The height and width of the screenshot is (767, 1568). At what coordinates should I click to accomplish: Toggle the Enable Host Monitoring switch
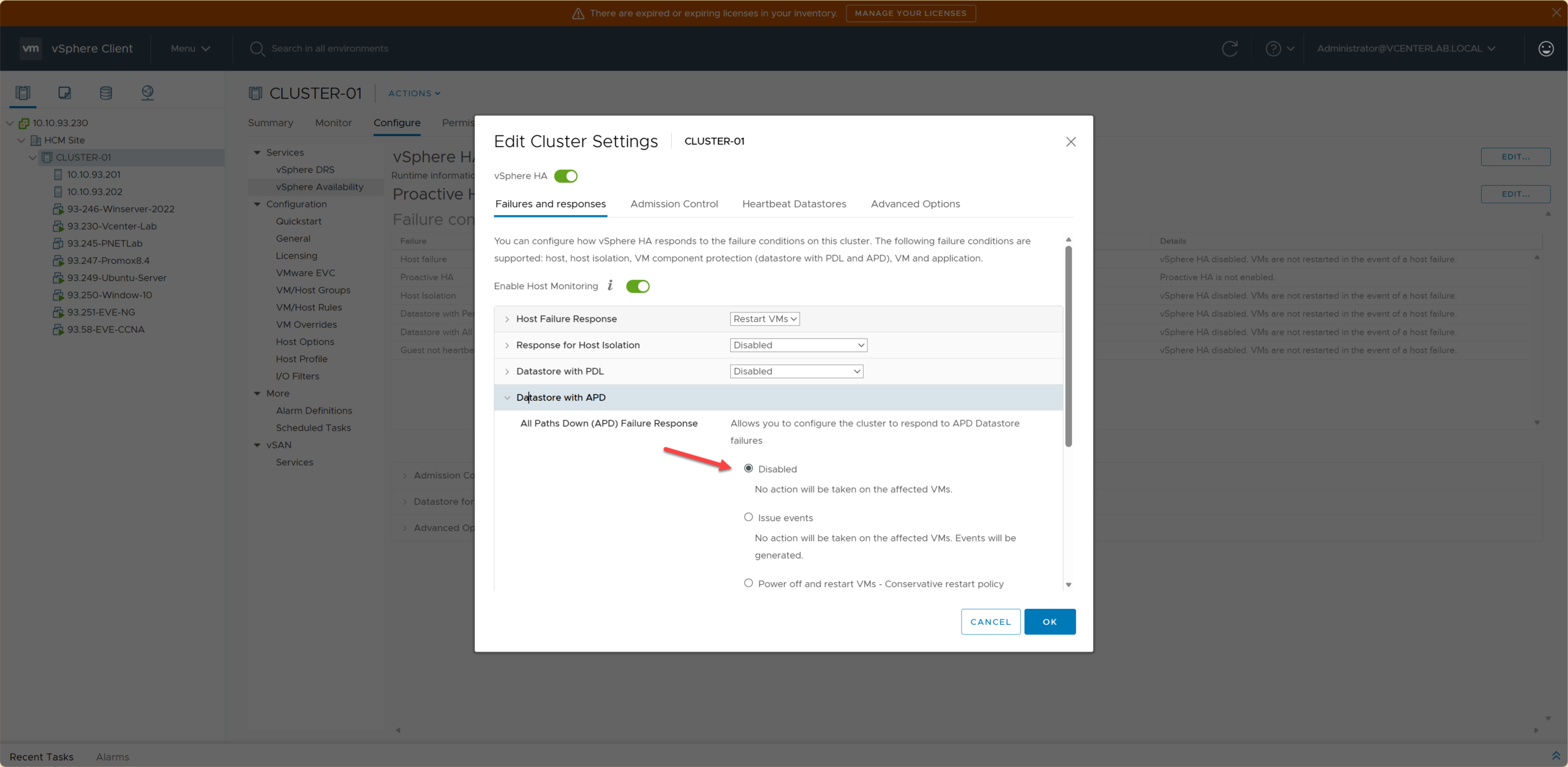pyautogui.click(x=638, y=286)
